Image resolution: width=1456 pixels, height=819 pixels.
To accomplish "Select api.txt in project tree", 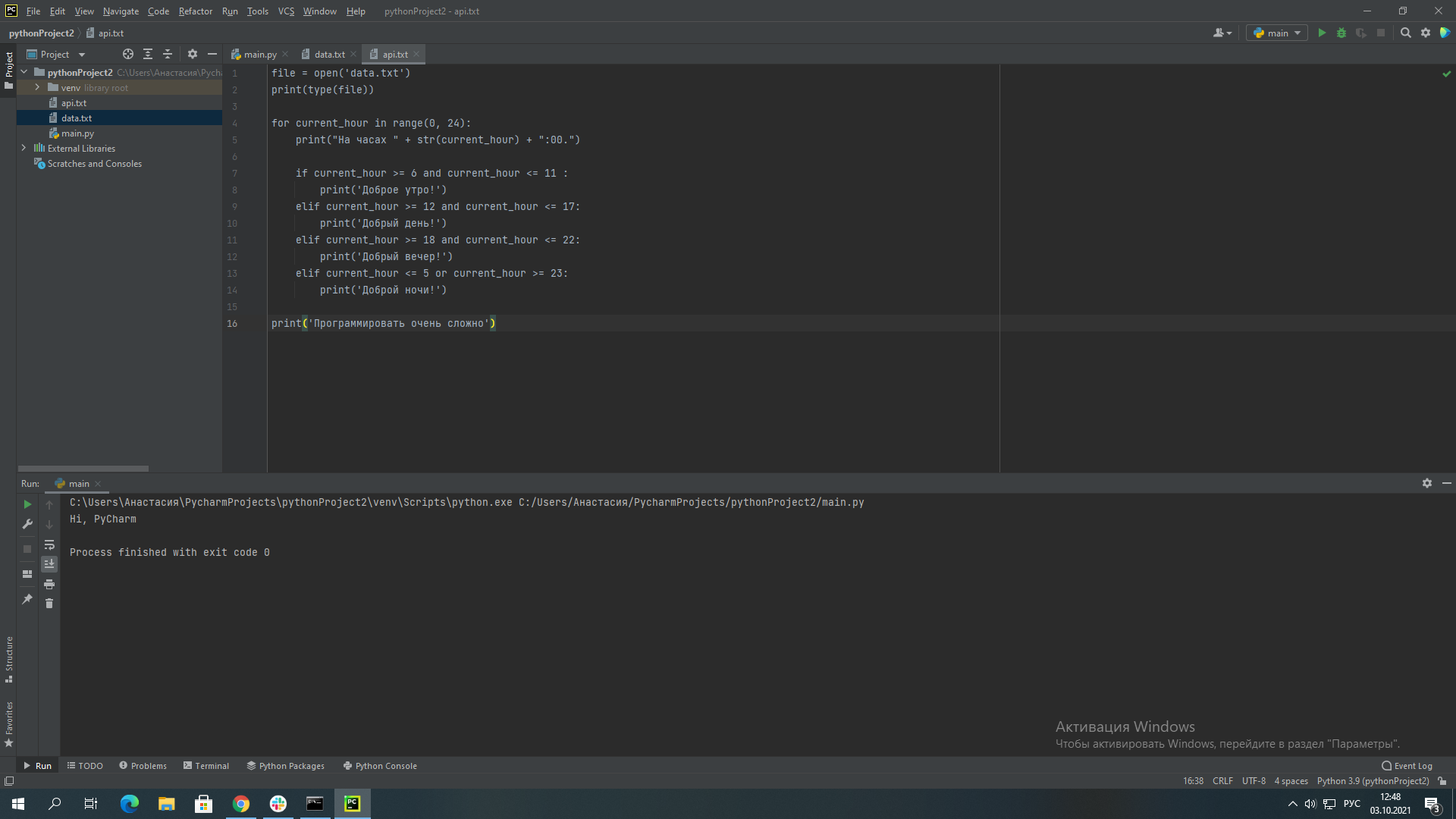I will [74, 103].
